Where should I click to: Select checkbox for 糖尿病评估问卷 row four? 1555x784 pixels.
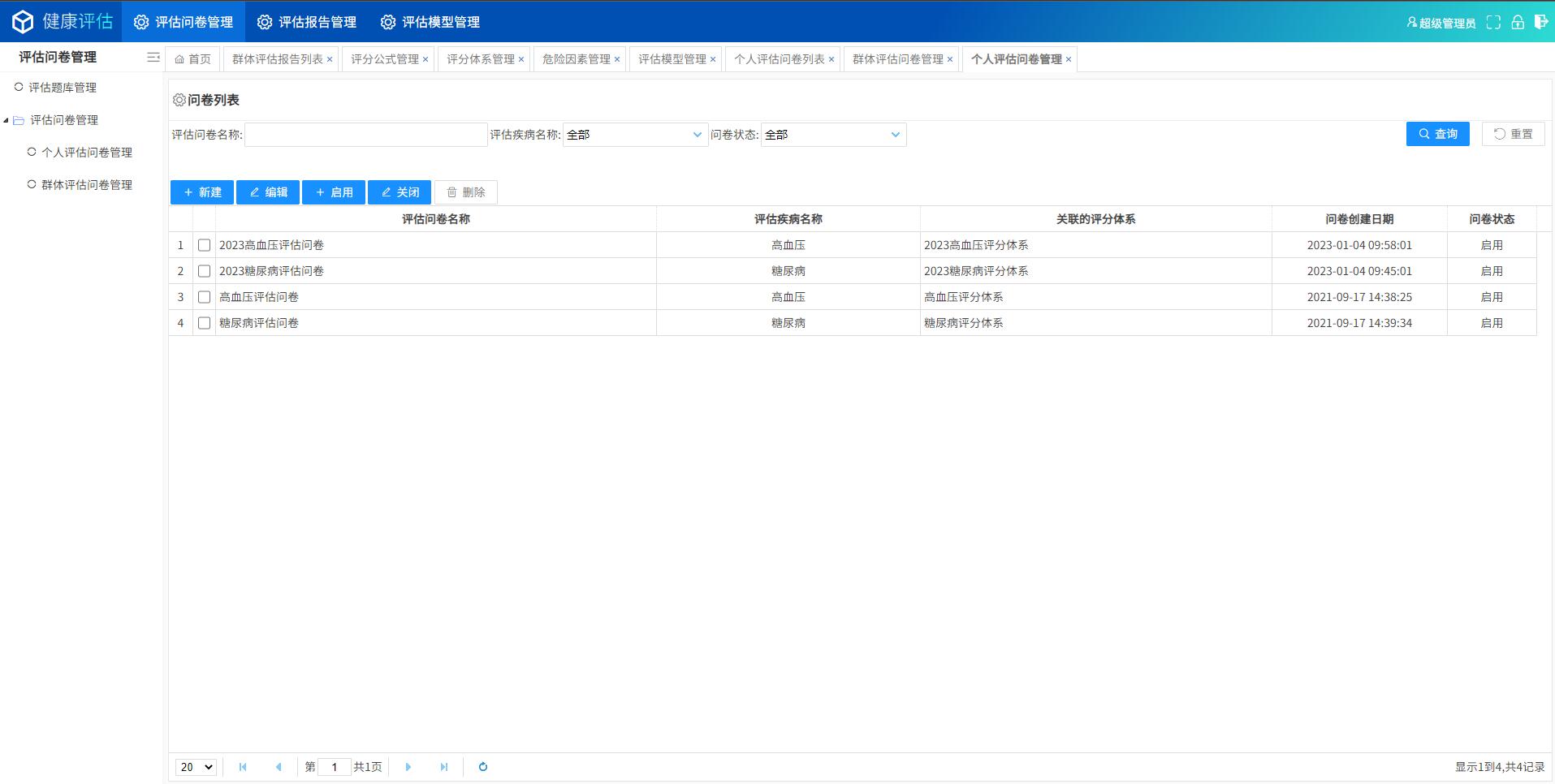click(x=205, y=323)
